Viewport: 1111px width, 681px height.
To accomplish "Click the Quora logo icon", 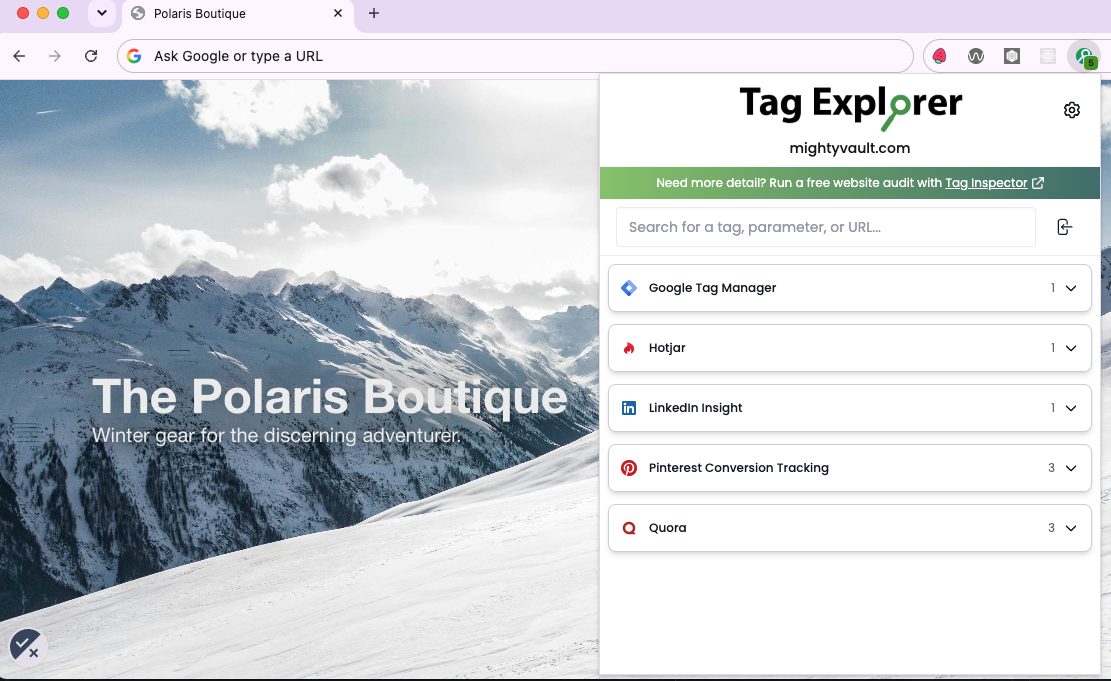I will tap(628, 528).
